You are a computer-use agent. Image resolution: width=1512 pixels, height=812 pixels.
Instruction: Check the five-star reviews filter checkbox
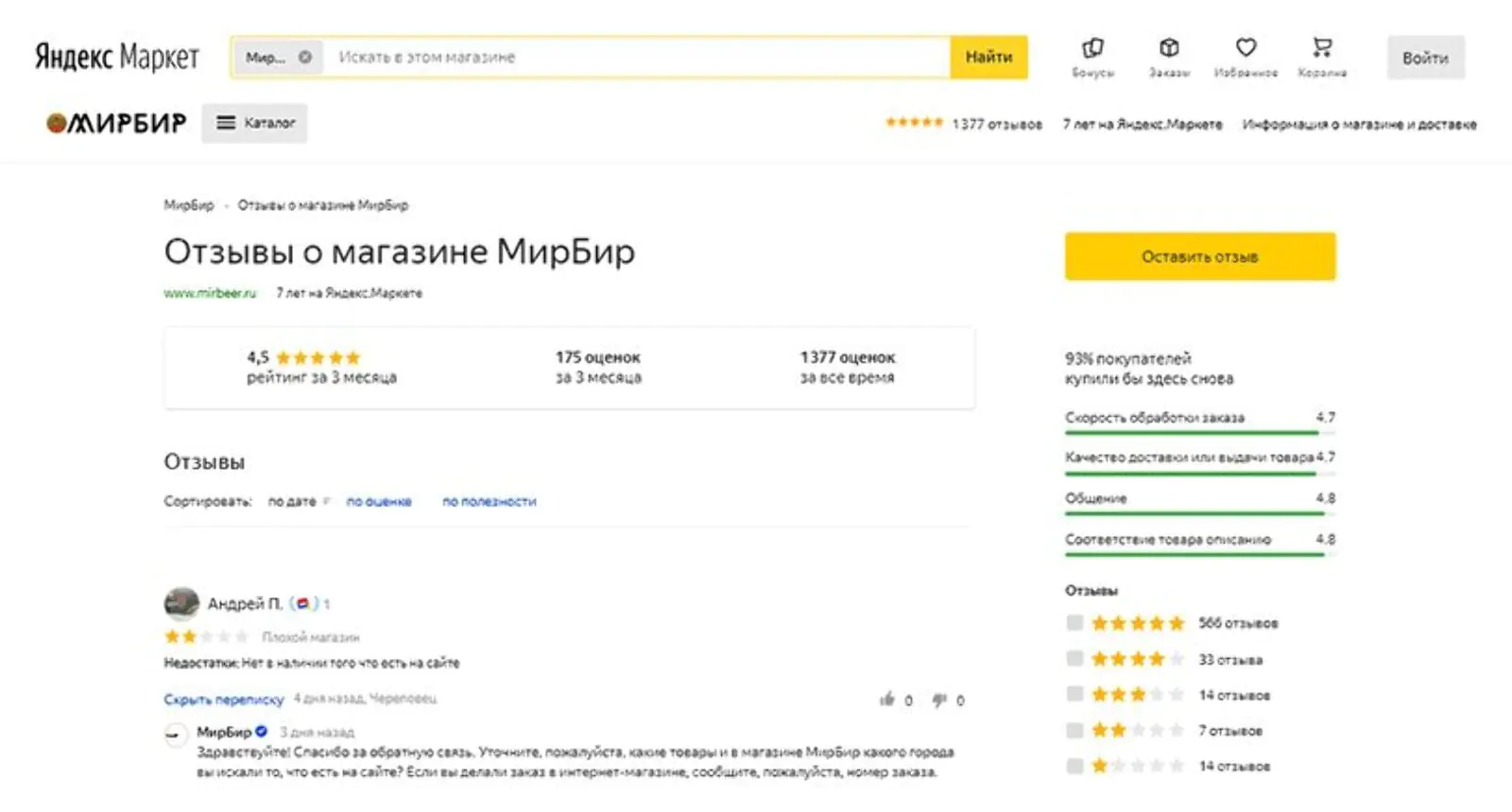(x=1074, y=622)
